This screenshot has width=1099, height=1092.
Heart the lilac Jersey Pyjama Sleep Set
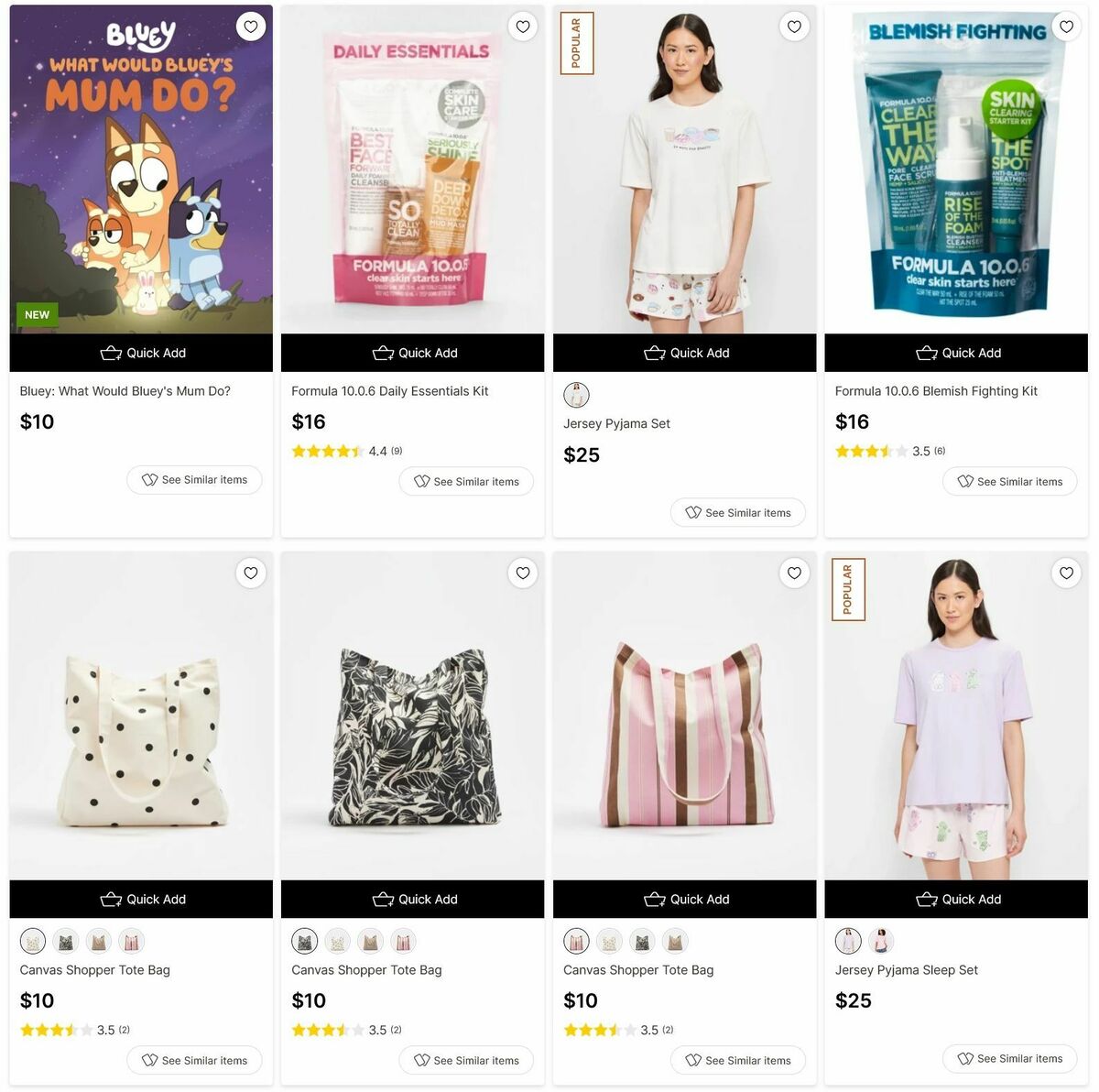coord(1067,573)
